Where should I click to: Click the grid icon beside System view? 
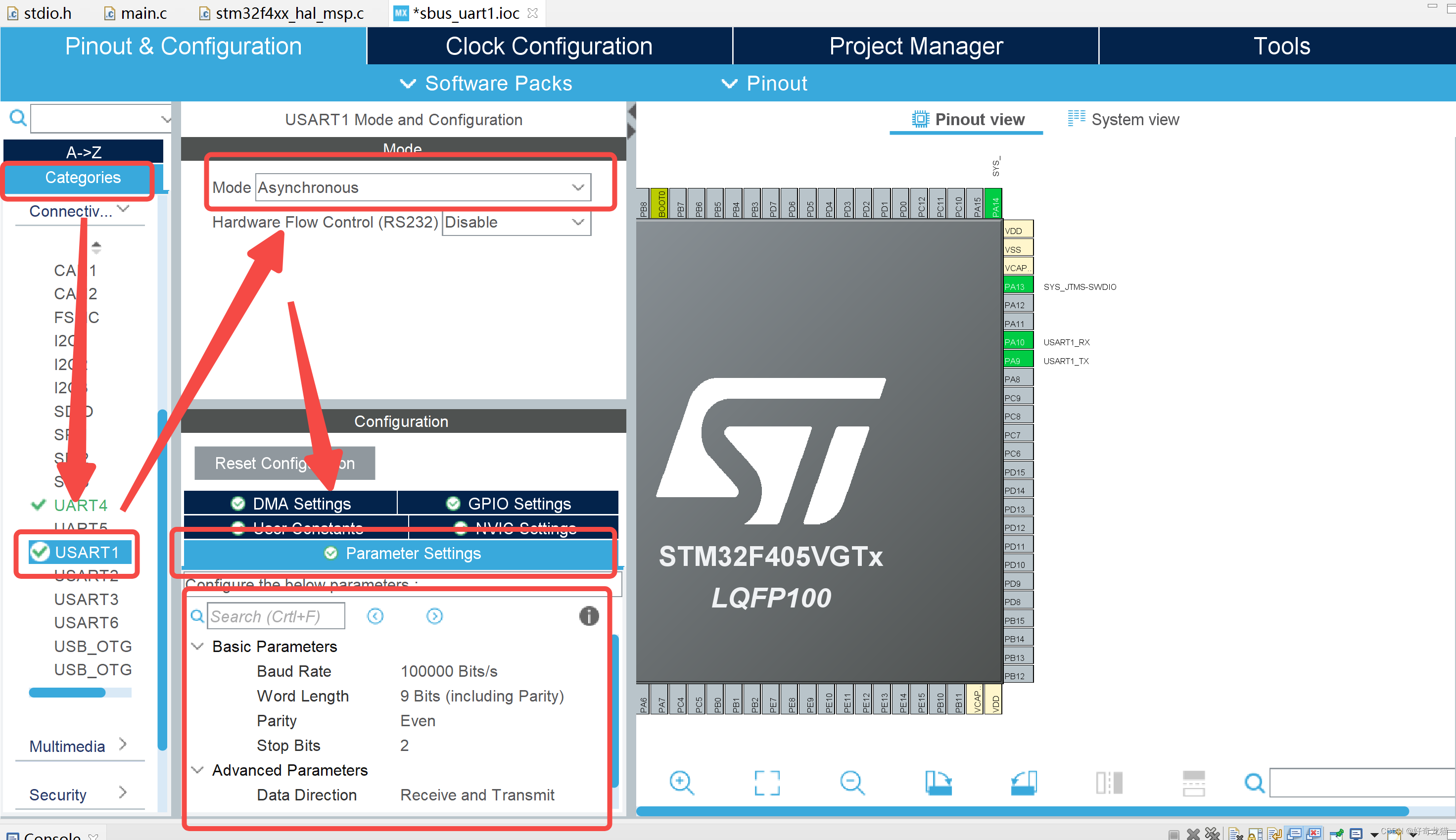[x=1076, y=118]
